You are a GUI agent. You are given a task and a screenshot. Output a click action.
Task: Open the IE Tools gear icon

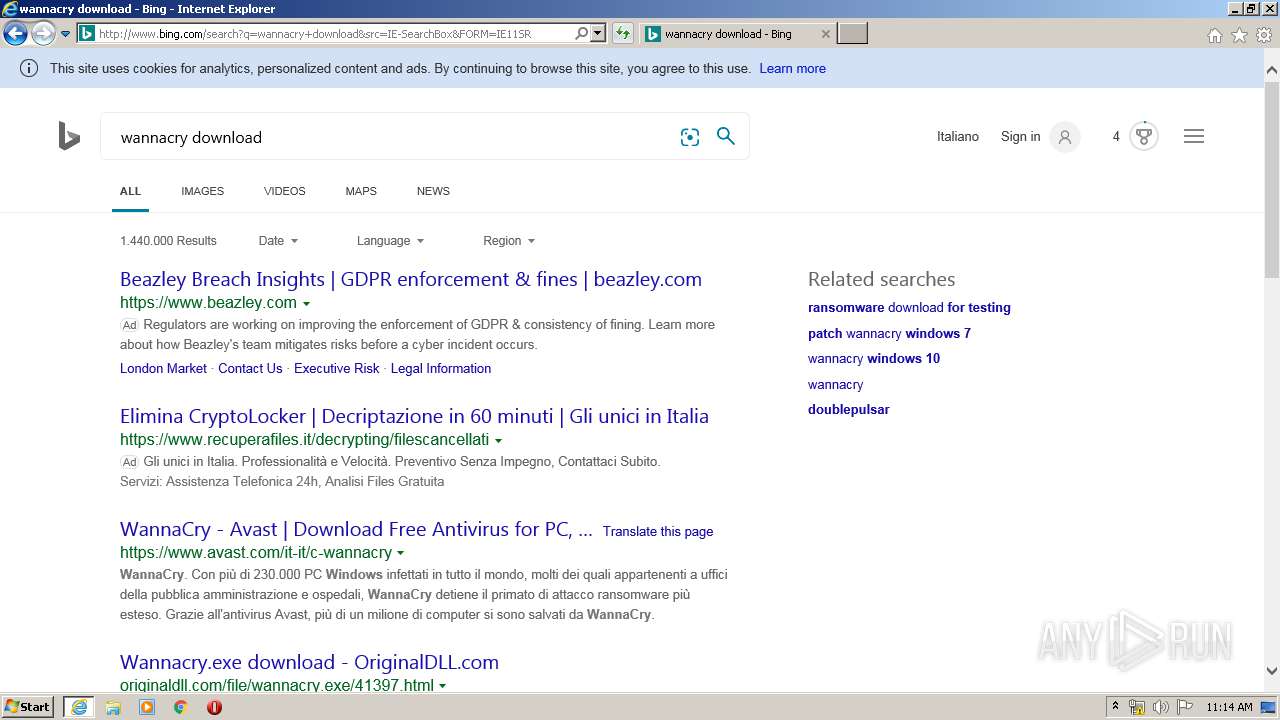pos(1264,35)
